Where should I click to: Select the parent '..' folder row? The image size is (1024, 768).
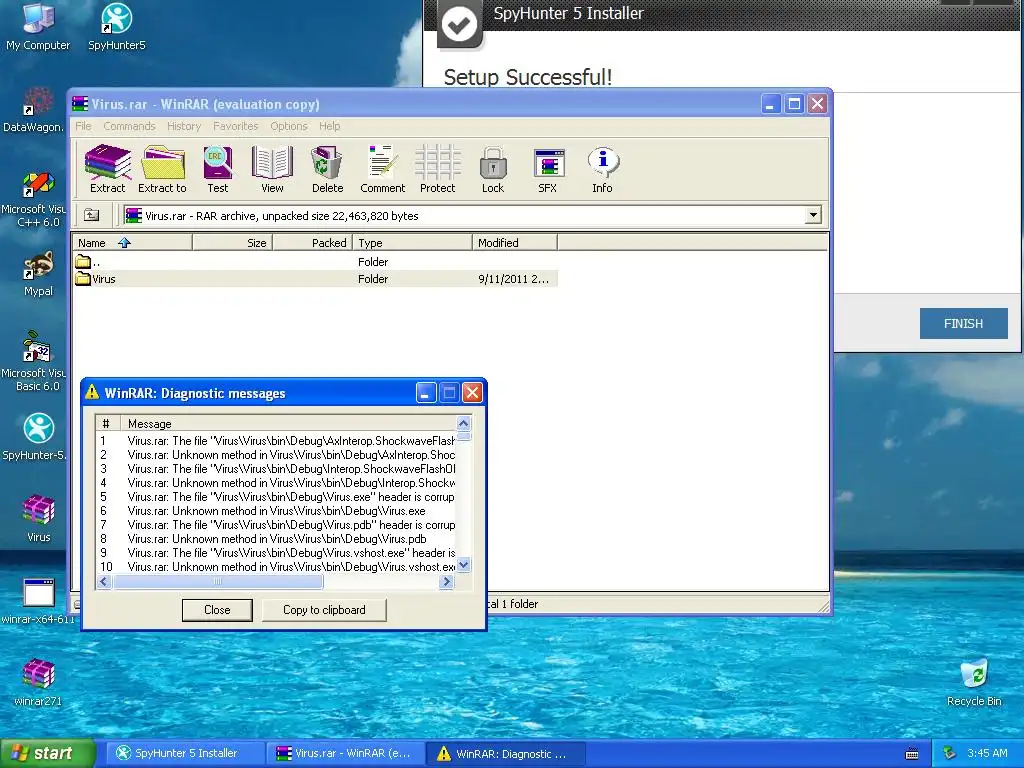tap(315, 262)
